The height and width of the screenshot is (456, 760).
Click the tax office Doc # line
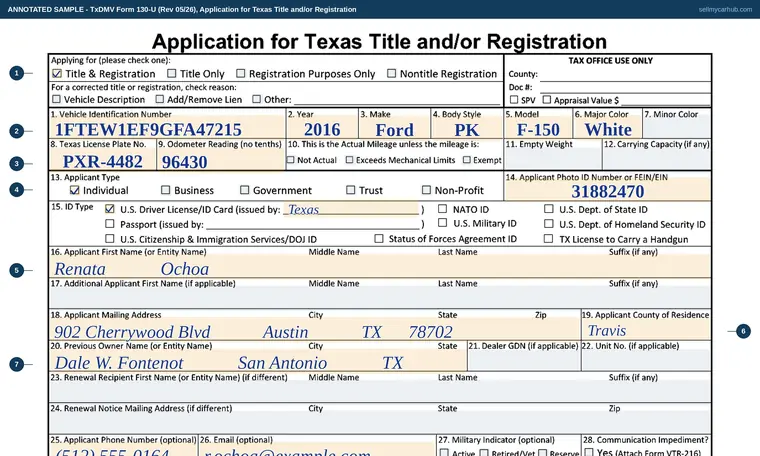pos(625,87)
